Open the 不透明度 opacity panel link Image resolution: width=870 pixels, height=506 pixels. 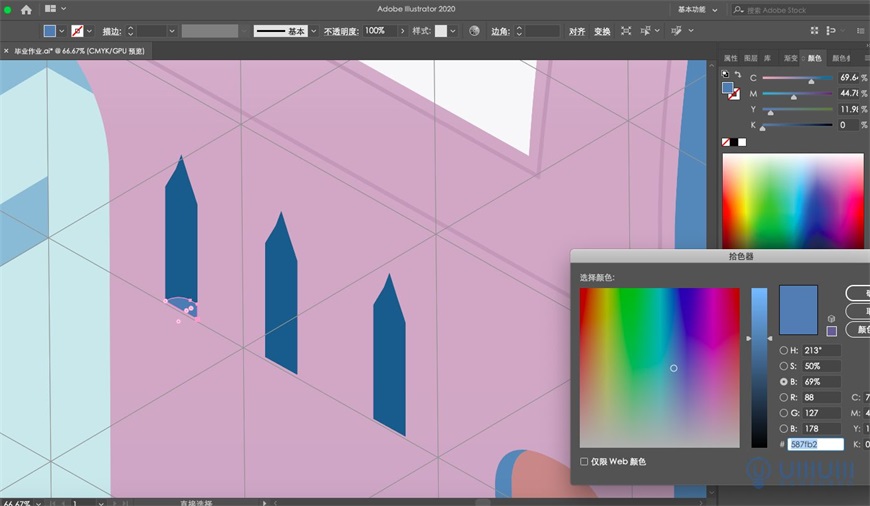pos(341,32)
